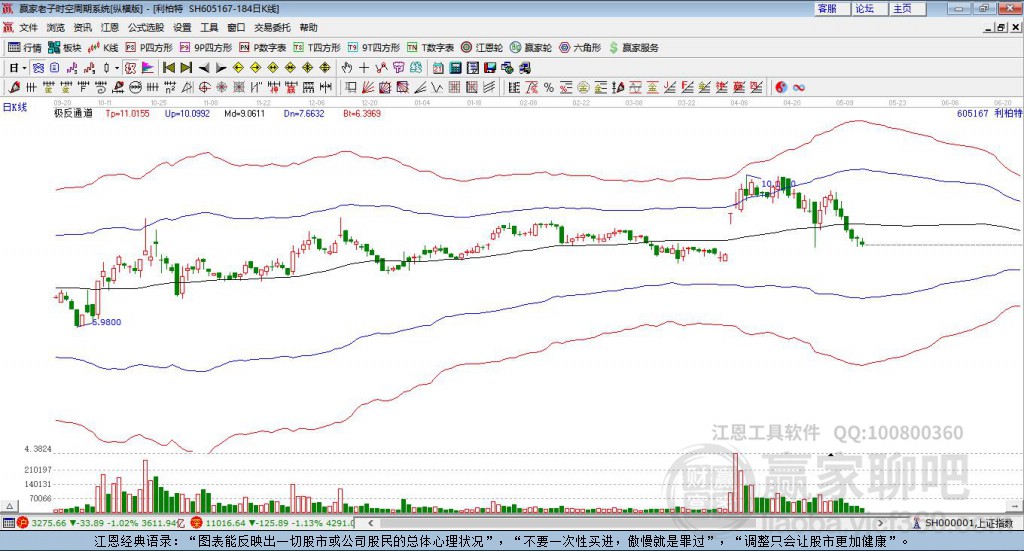
Task: Click the 客服 button in title bar
Action: pyautogui.click(x=831, y=8)
